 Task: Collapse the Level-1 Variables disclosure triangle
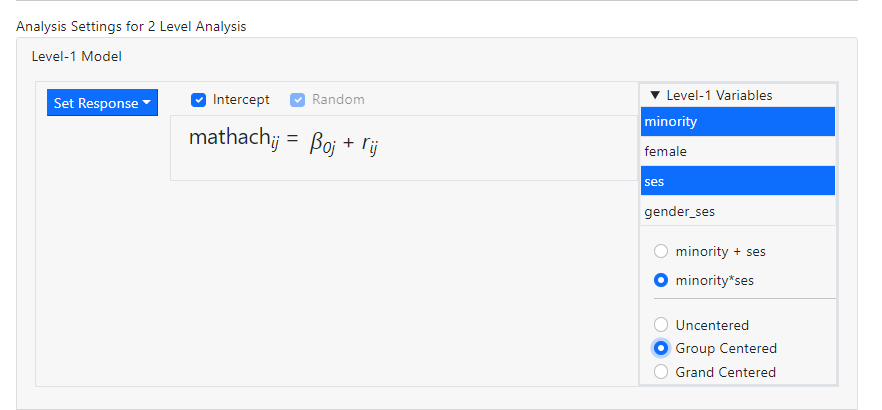[x=655, y=95]
